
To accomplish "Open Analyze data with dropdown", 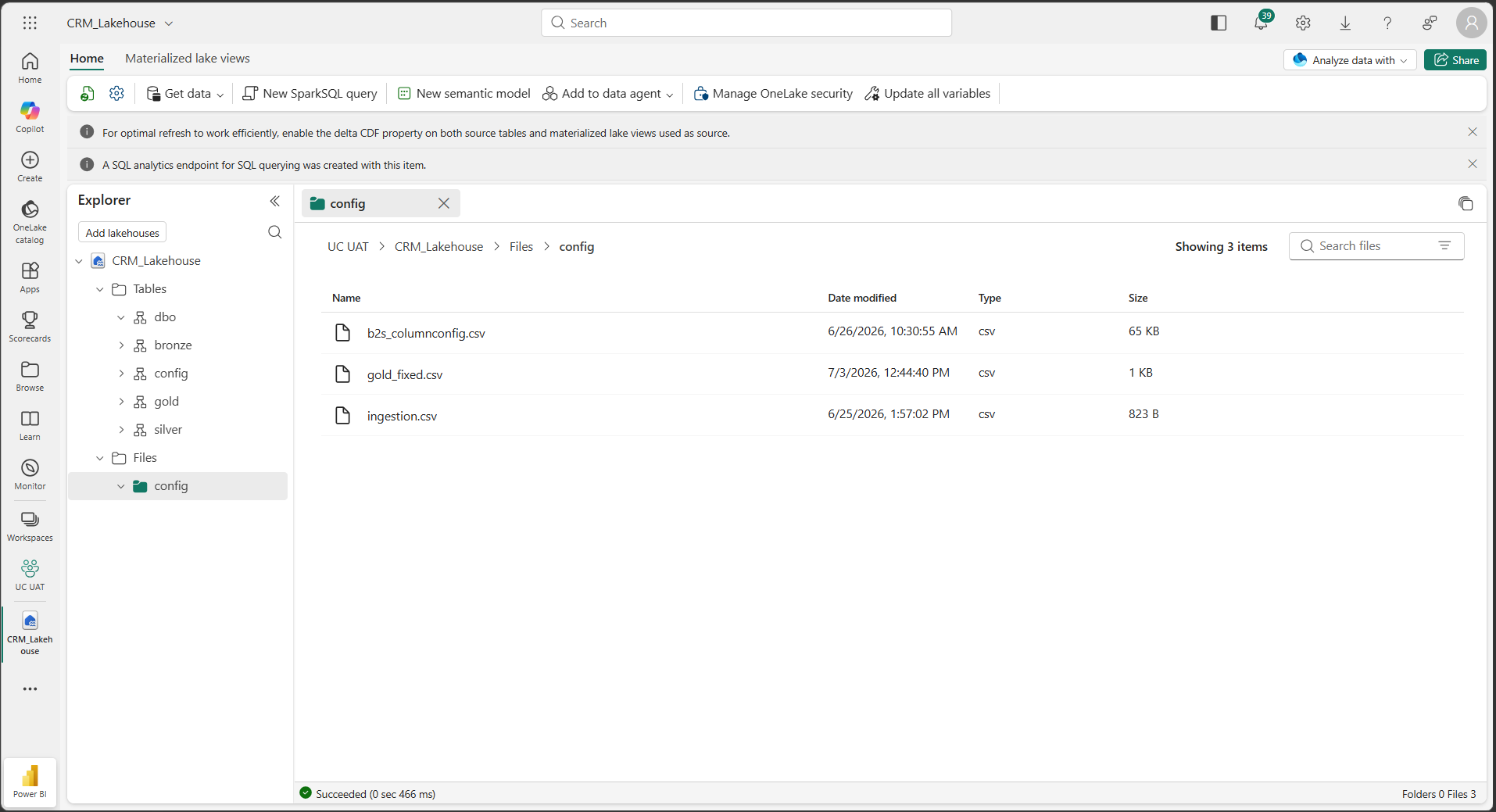I will click(x=1350, y=60).
